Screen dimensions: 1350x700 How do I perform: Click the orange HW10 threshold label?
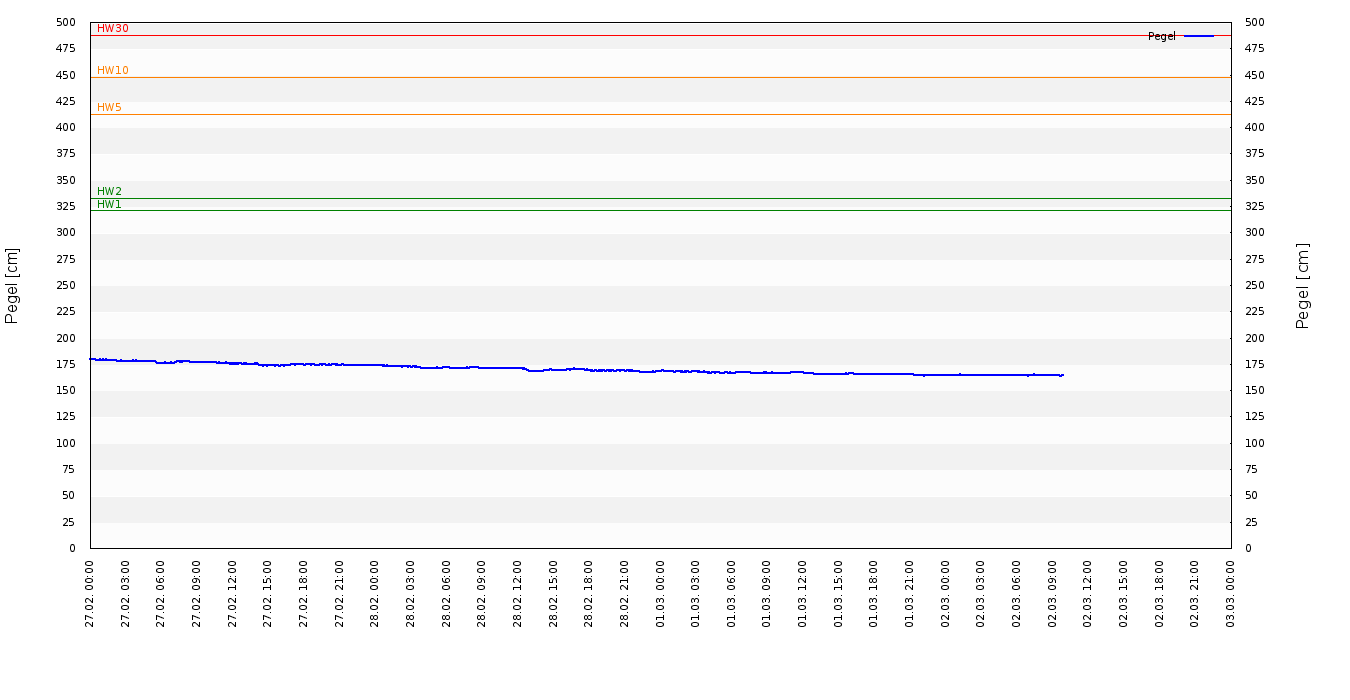point(112,71)
